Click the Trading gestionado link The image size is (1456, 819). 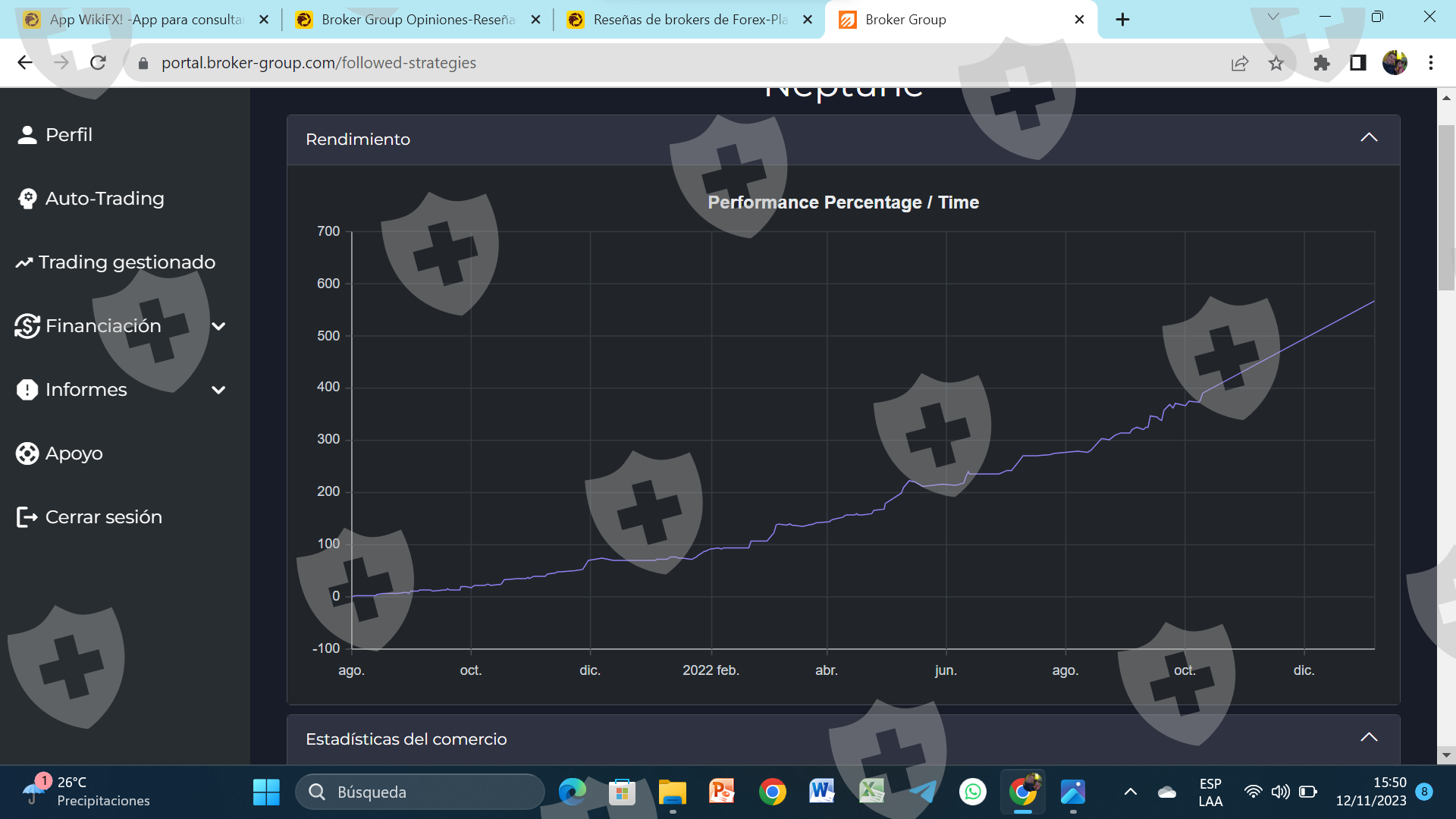(x=127, y=262)
